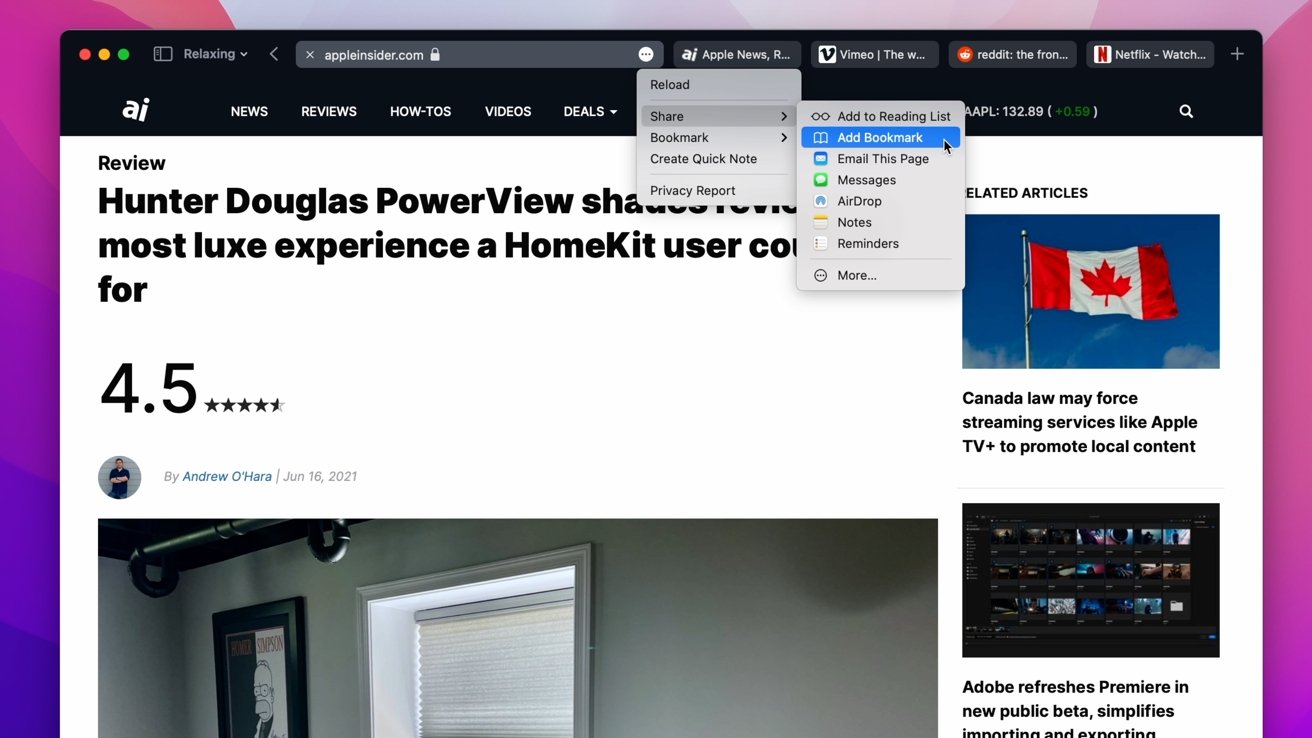Screen dimensions: 1312x738
Task: Open the NEWS section
Action: 249,111
